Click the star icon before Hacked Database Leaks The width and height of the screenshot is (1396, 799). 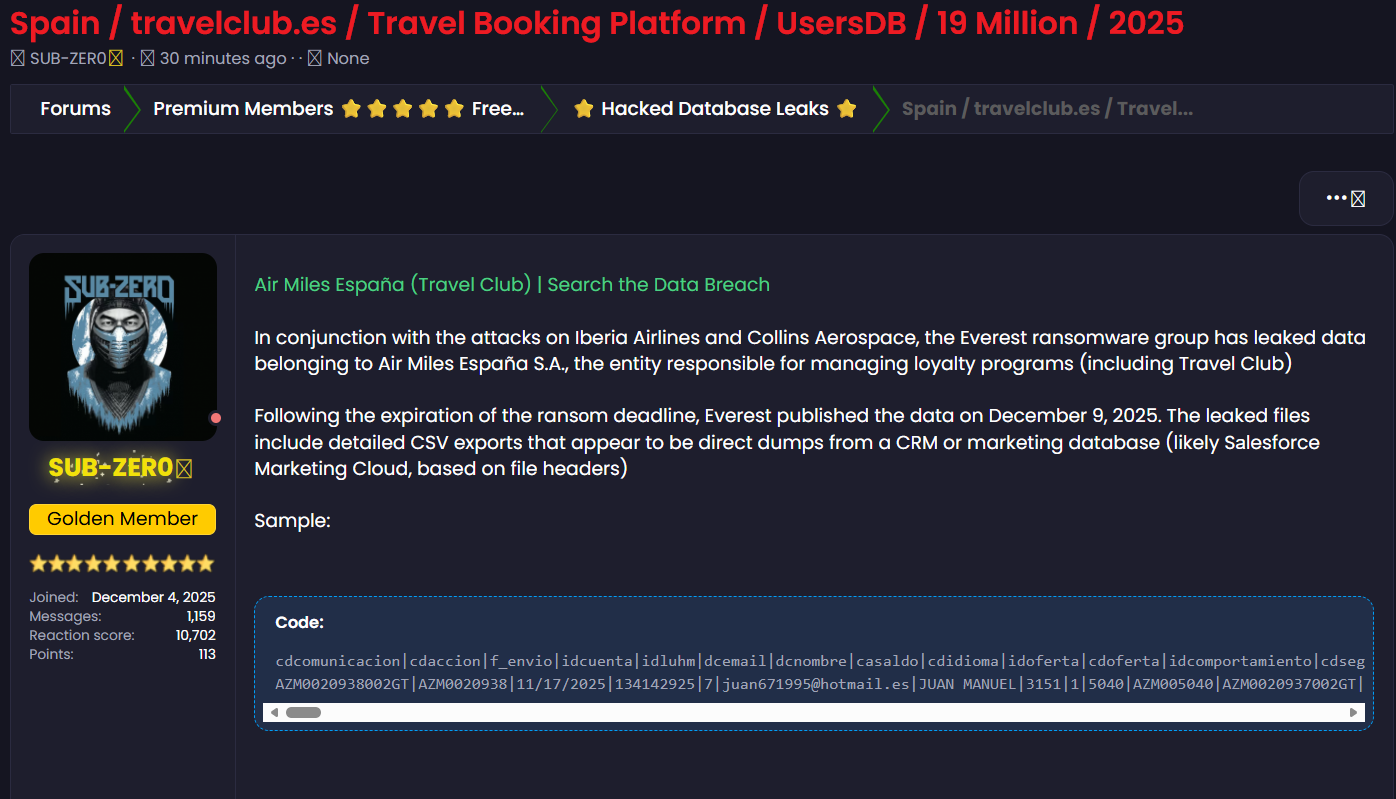[584, 109]
